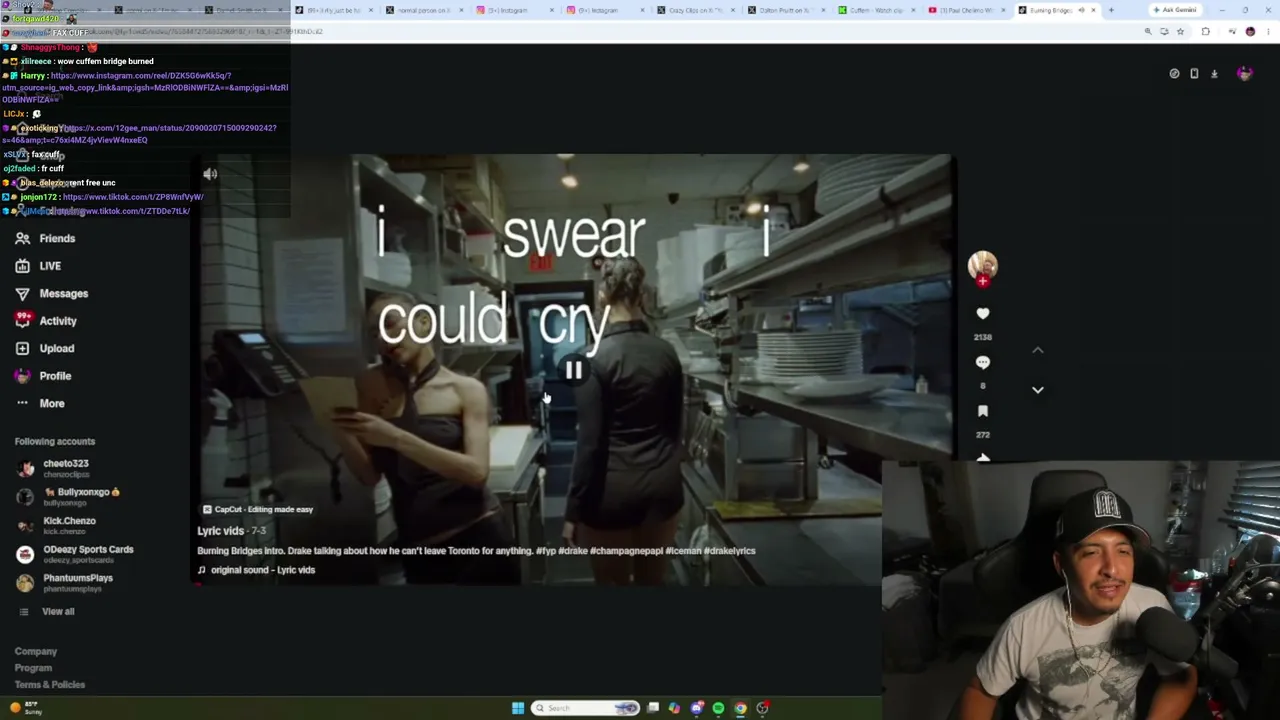
Task: Click the CapCut Editing made easy tag
Action: coord(258,509)
